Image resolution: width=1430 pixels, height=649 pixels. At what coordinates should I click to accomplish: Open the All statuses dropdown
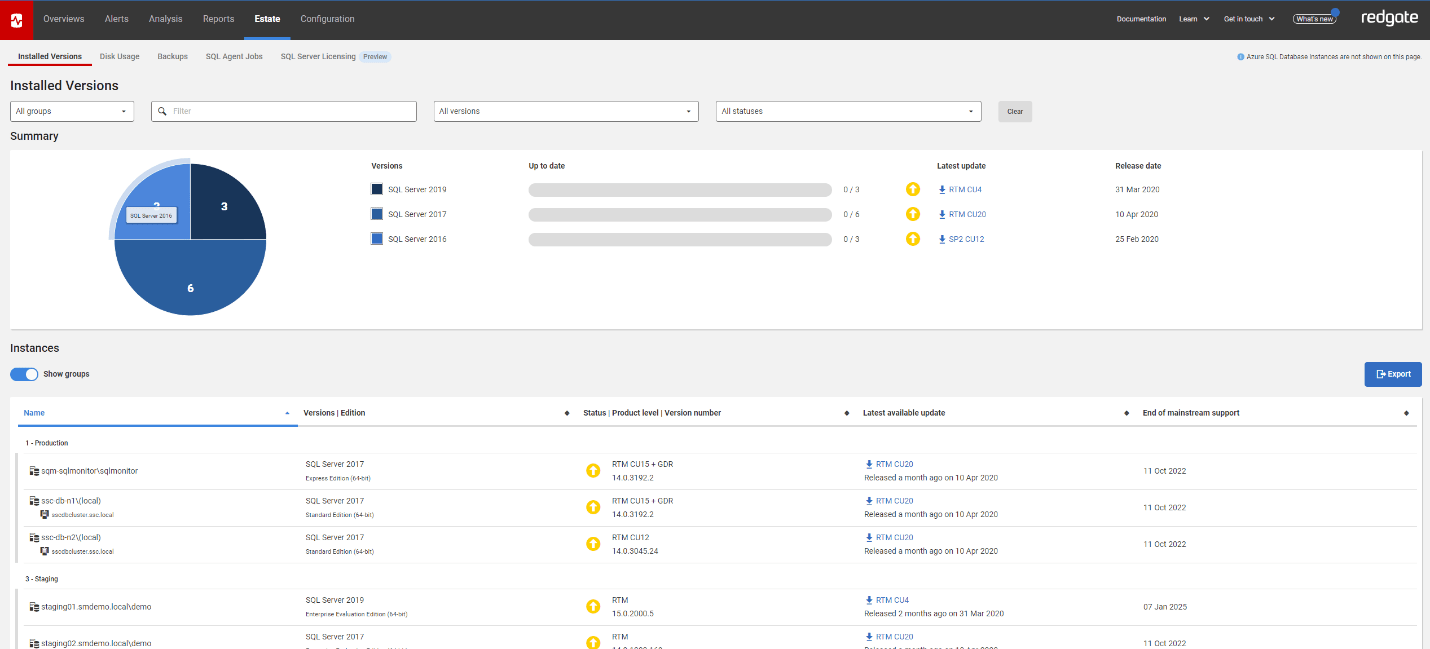tap(849, 111)
